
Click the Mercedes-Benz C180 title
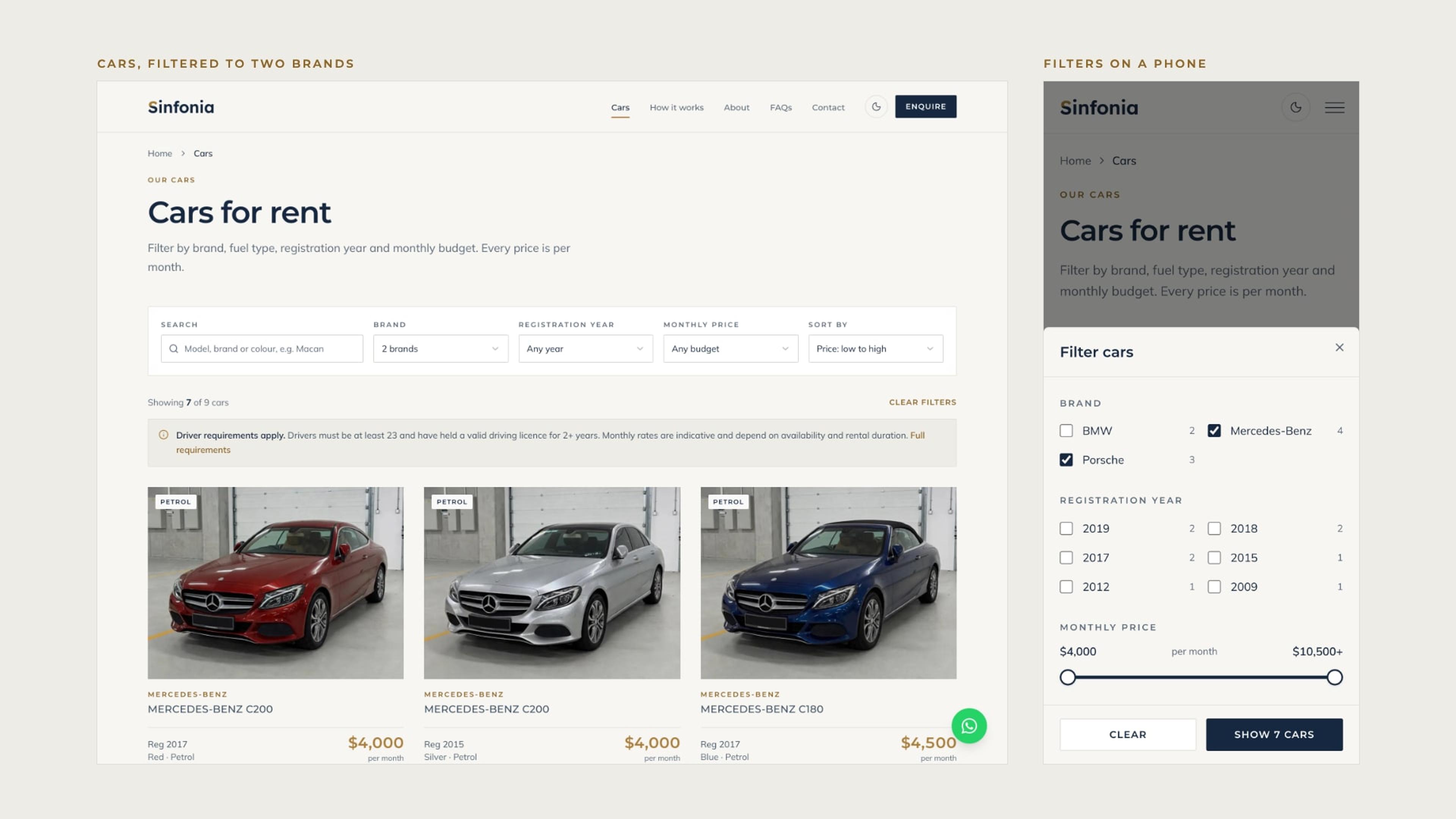pos(761,709)
